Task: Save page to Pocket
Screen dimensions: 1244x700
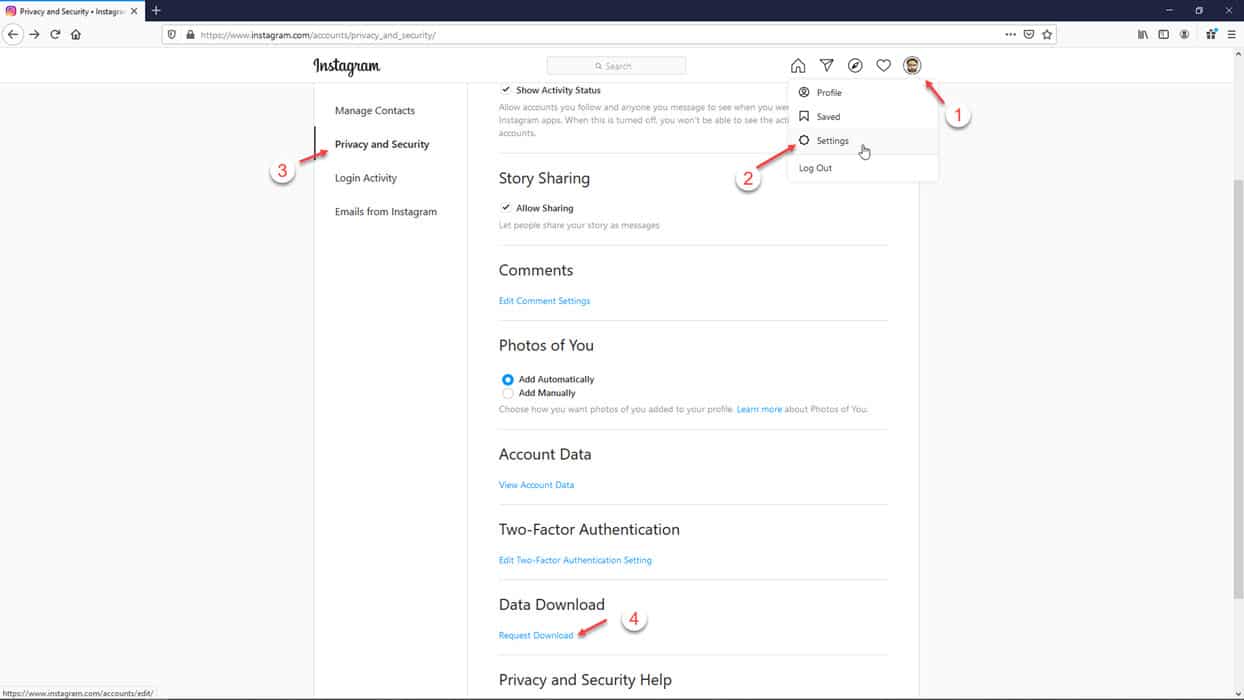Action: click(1029, 34)
